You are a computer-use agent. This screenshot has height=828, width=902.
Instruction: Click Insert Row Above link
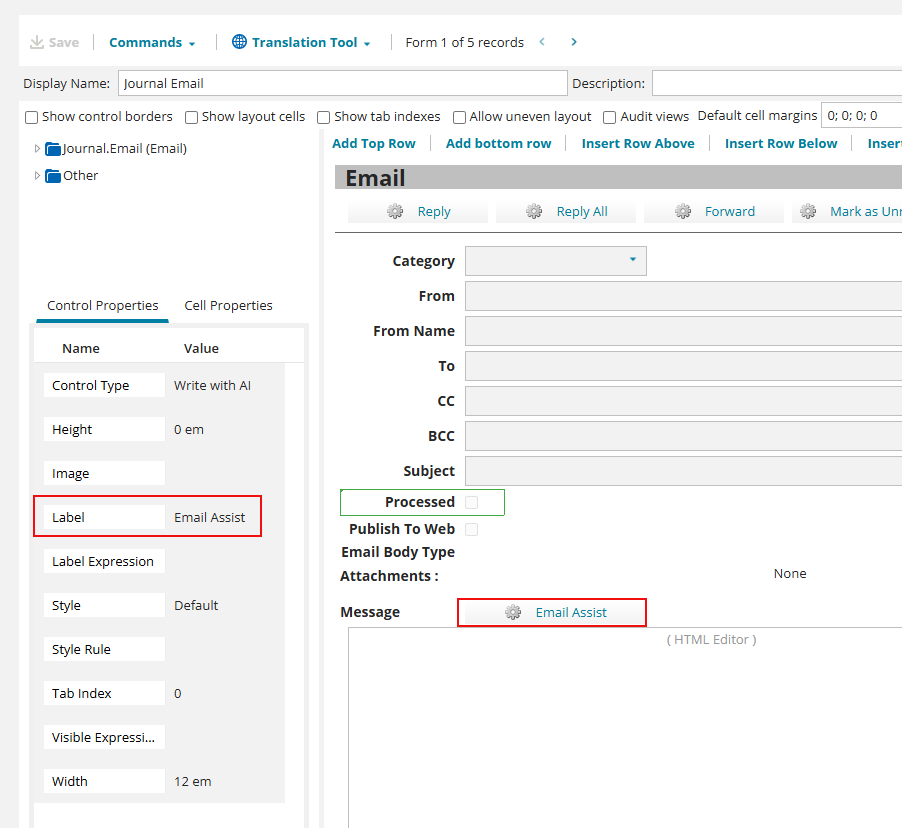(x=637, y=144)
